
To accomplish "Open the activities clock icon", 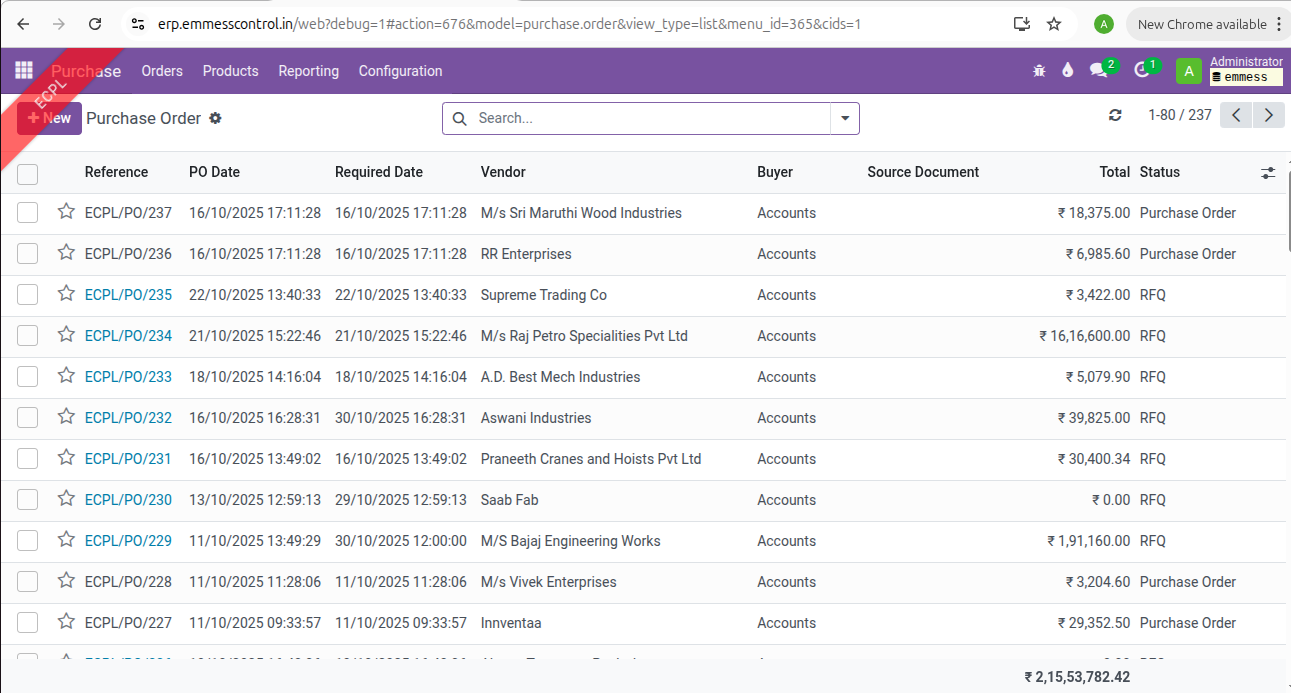I will point(1142,71).
